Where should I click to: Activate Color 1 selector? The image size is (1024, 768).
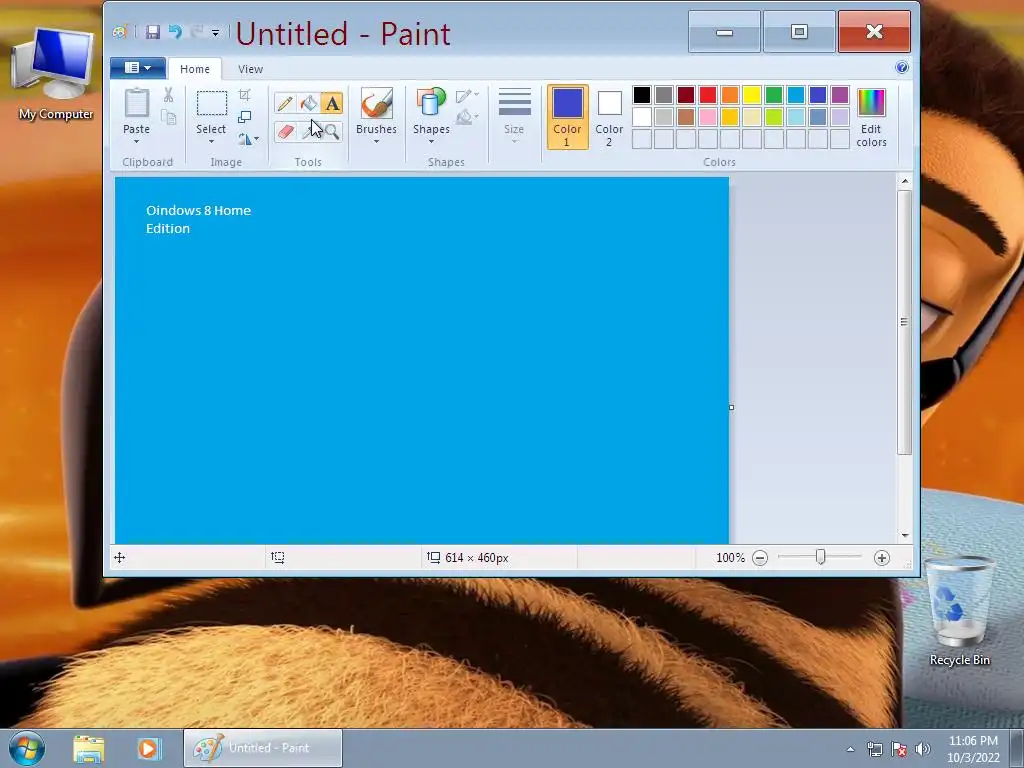(567, 117)
